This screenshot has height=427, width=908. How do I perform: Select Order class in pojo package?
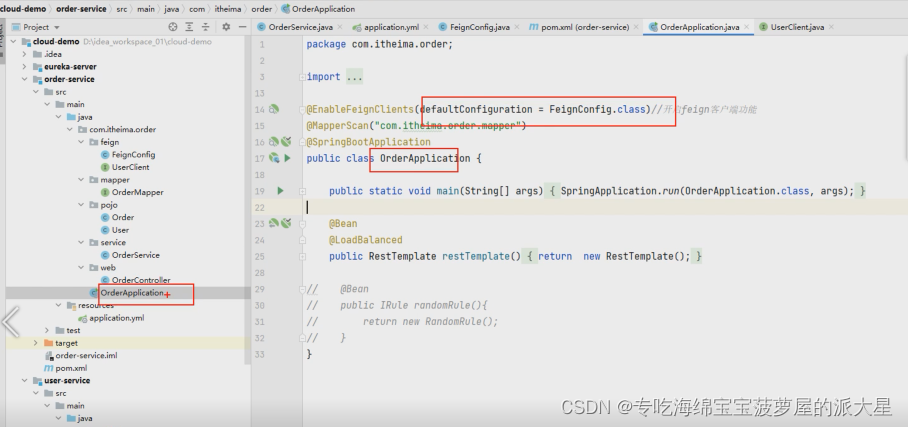(x=123, y=217)
